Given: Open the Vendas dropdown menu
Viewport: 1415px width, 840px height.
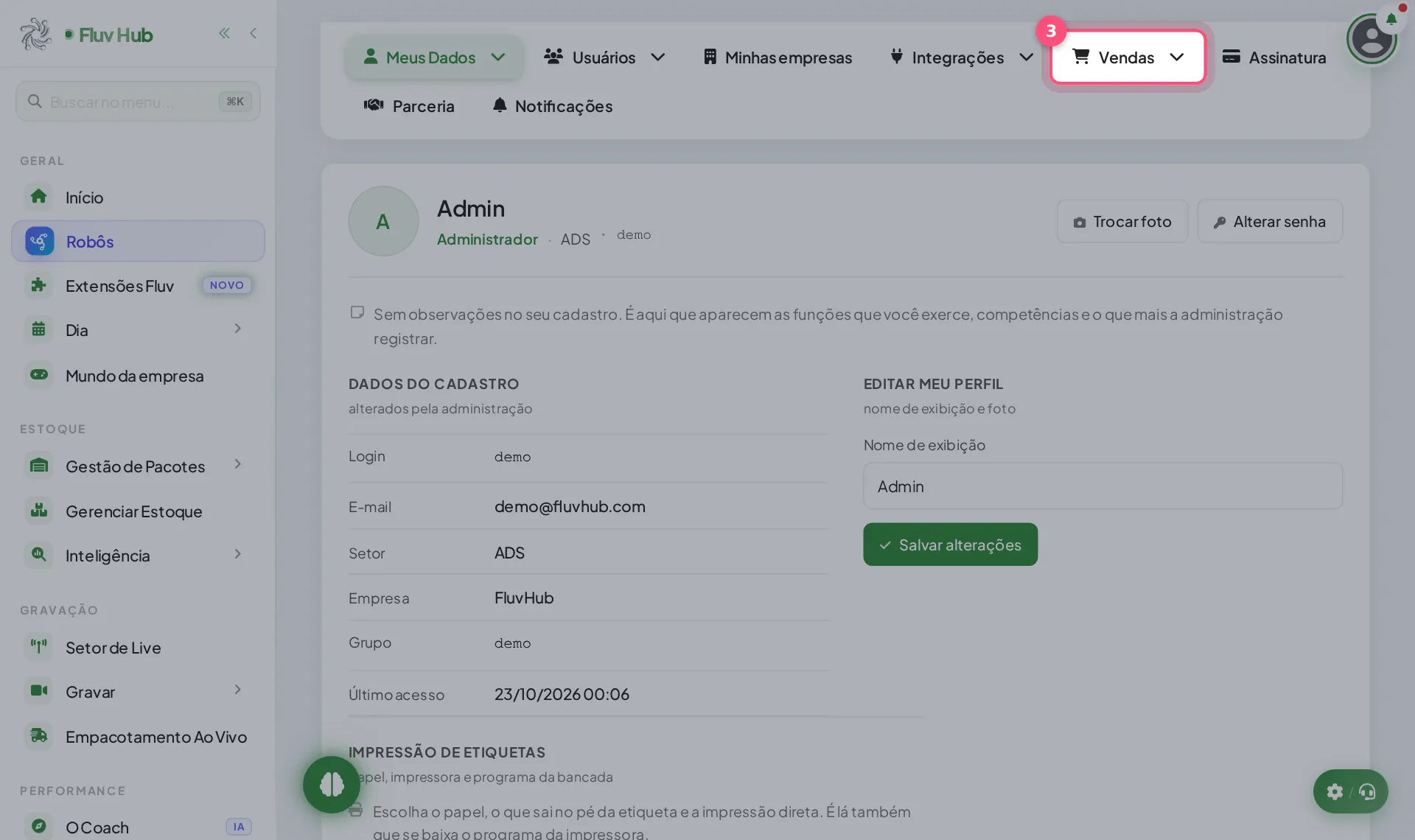Looking at the screenshot, I should click(x=1128, y=57).
